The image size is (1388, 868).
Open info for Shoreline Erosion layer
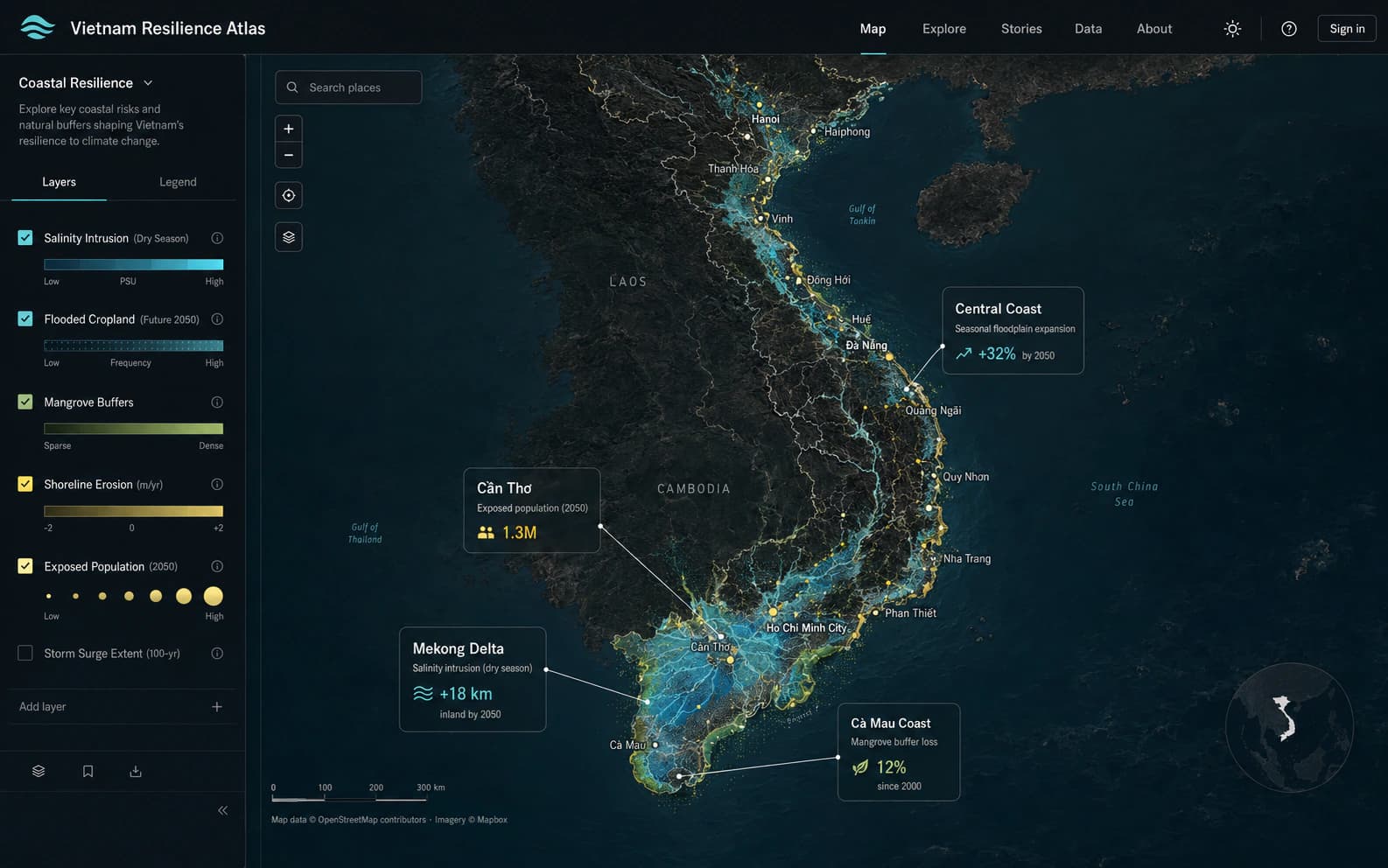pos(217,484)
